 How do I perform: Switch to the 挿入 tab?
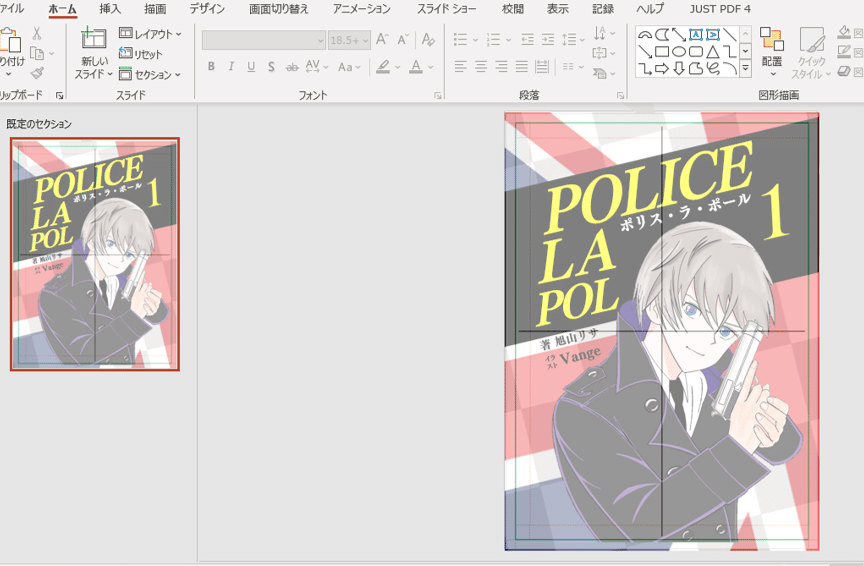[x=110, y=9]
